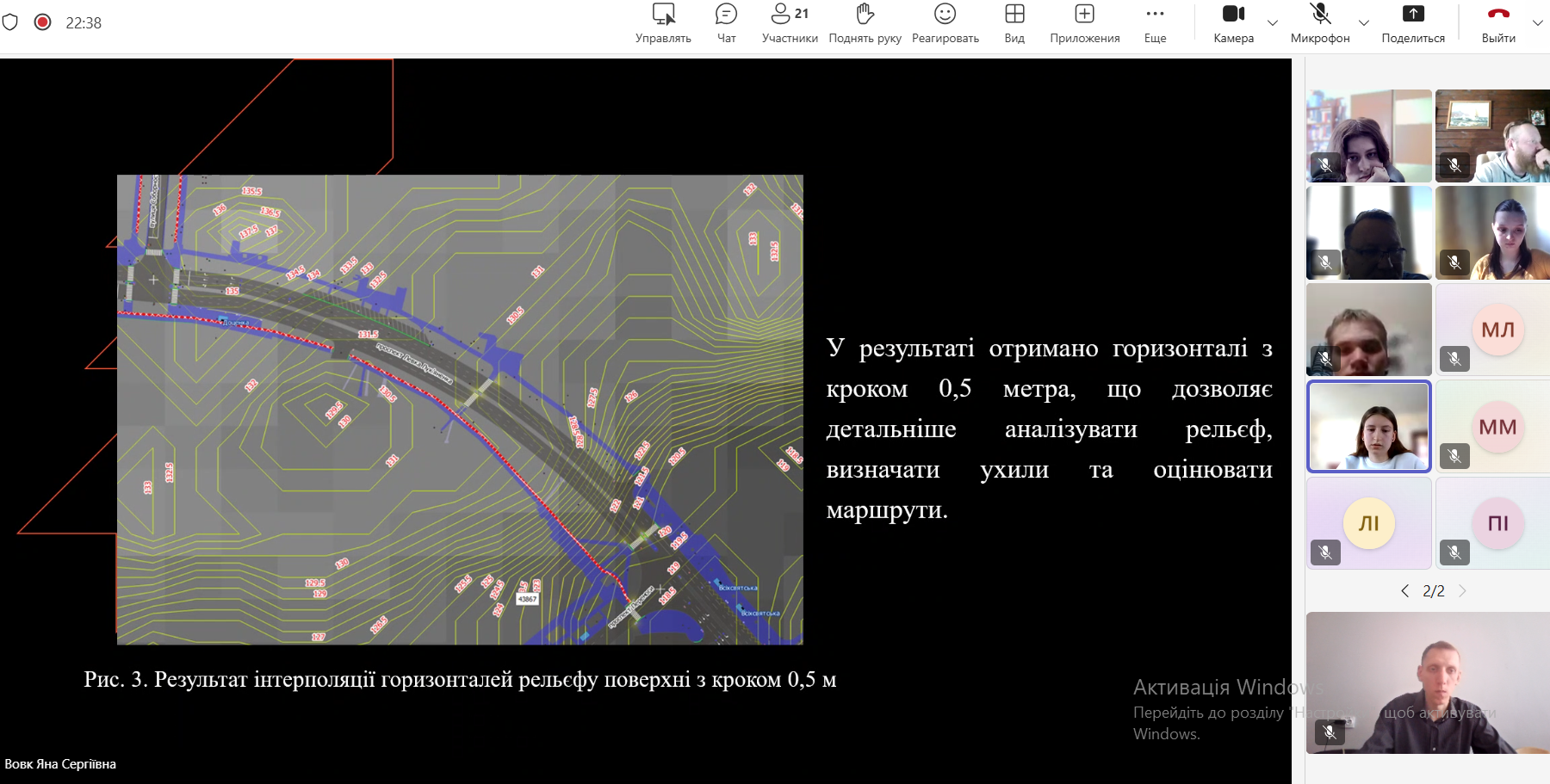Screen dimensions: 1550x784
Task: Open the Управлять control menu
Action: tap(663, 23)
